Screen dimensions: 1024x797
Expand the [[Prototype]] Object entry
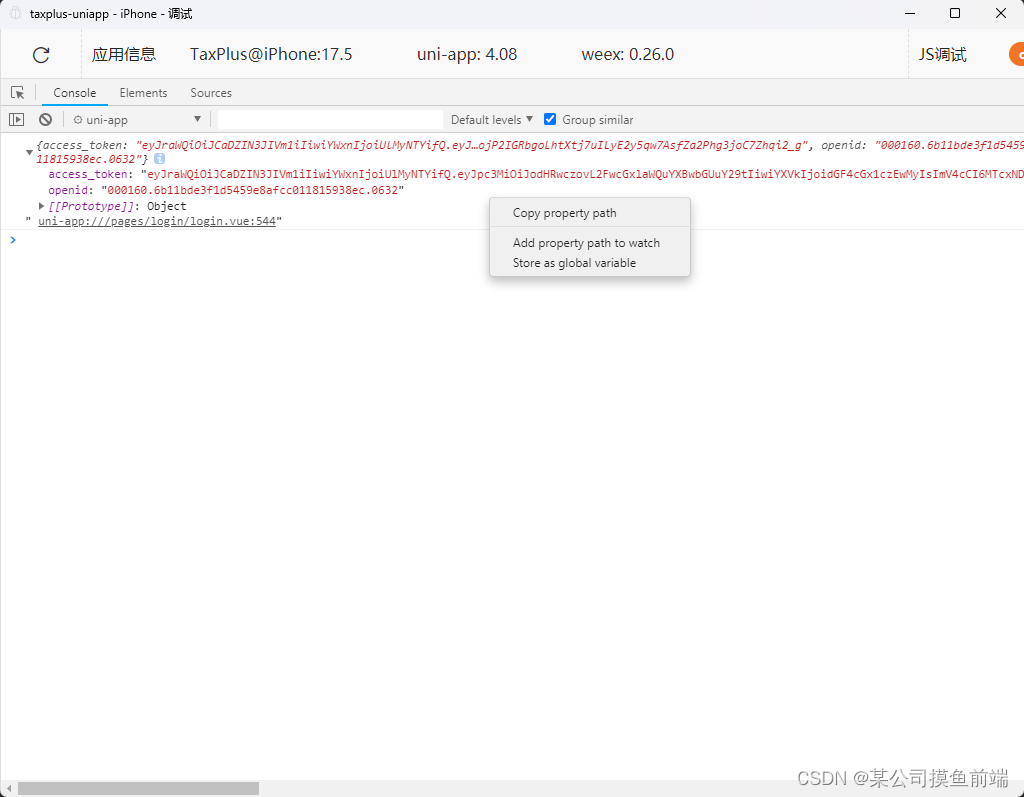[x=40, y=205]
